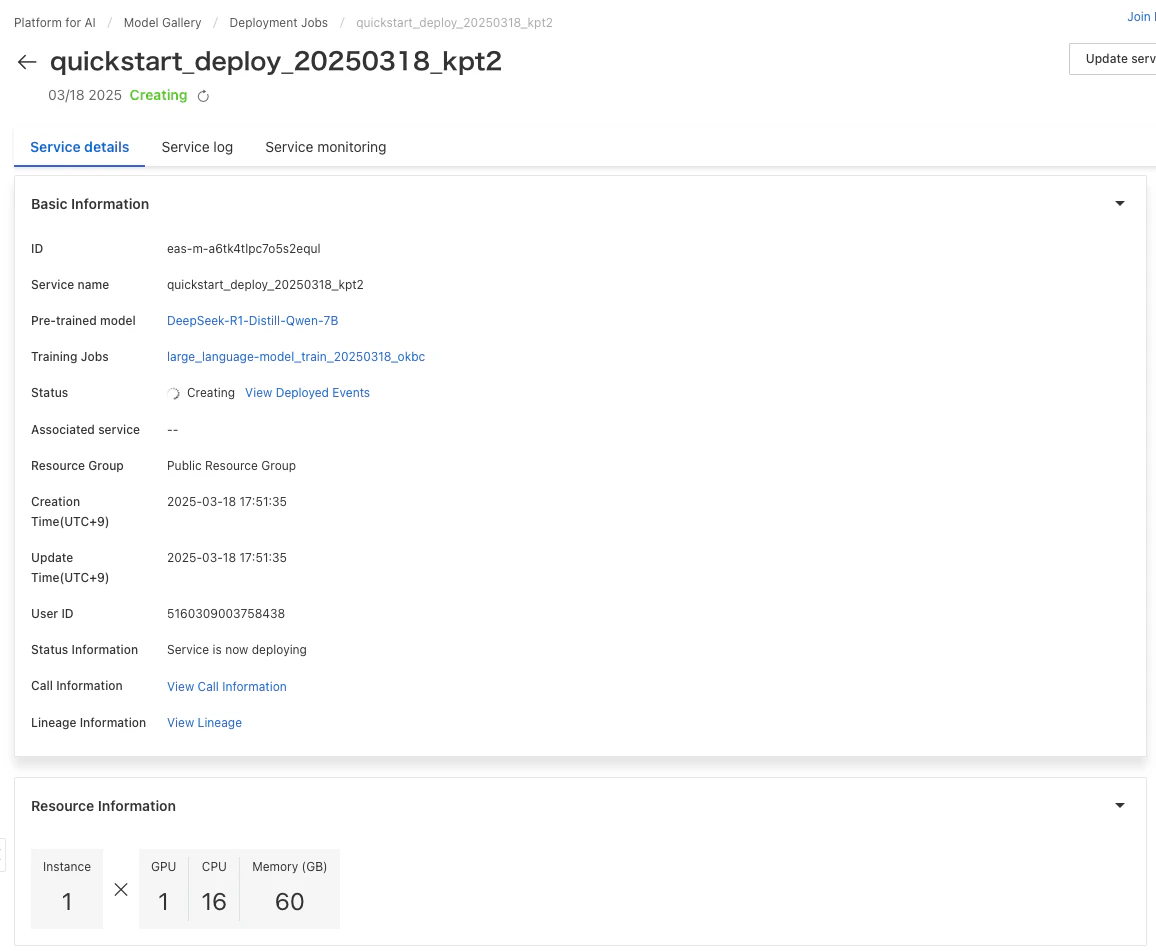Select the Service details tab
This screenshot has height=951, width=1156.
[x=80, y=147]
